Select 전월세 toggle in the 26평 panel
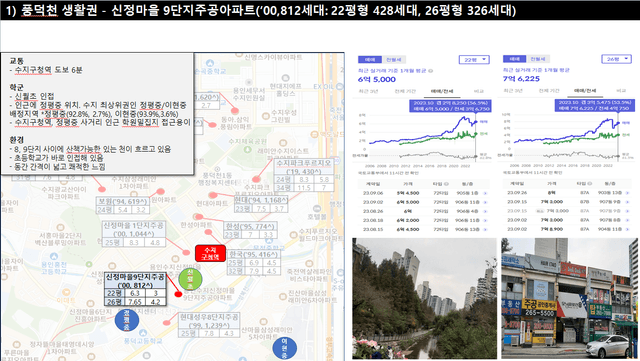This screenshot has width=640, height=361. [x=538, y=59]
